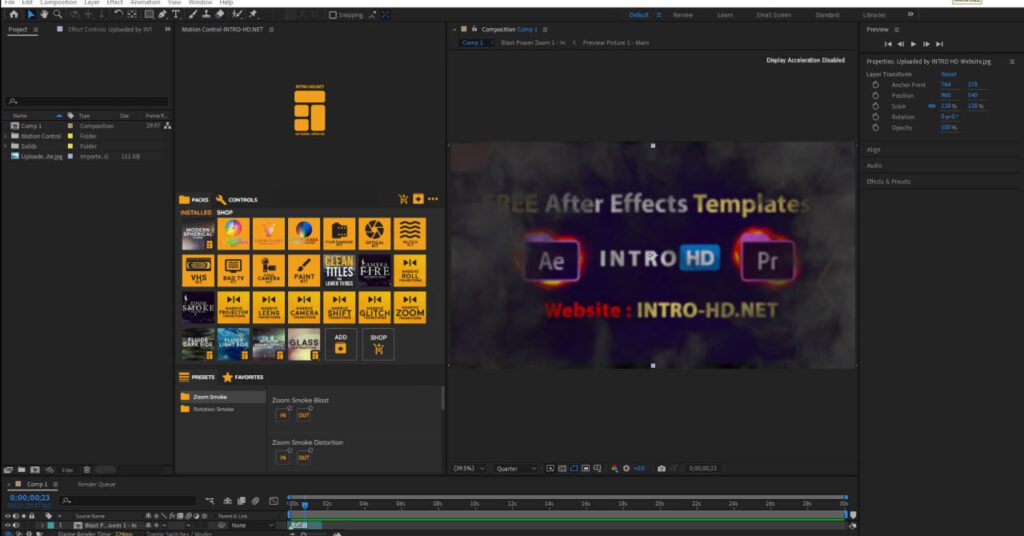Open the Bad TV kit pack
This screenshot has width=1024, height=536.
click(x=233, y=270)
